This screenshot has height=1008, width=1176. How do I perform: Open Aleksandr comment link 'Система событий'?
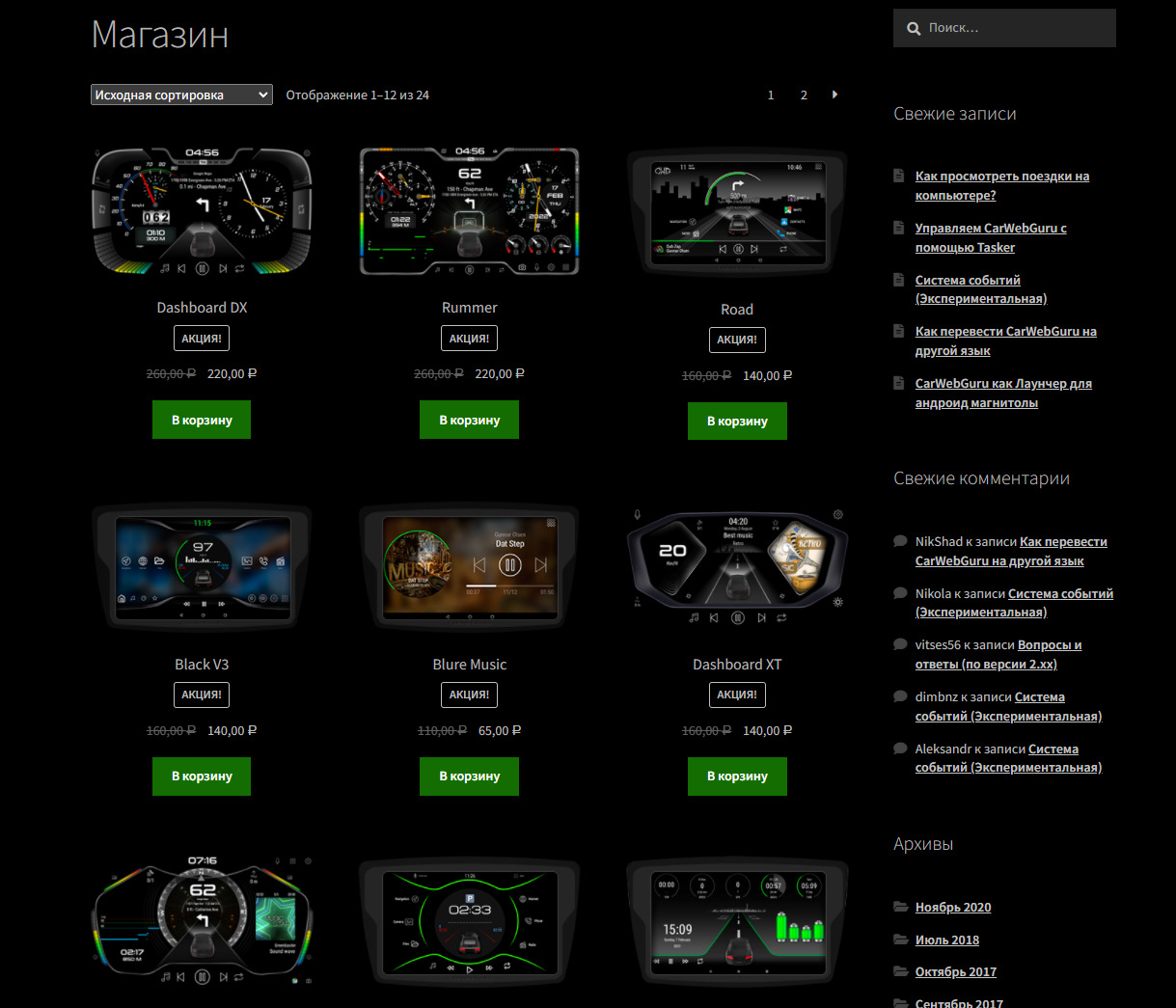click(1008, 758)
